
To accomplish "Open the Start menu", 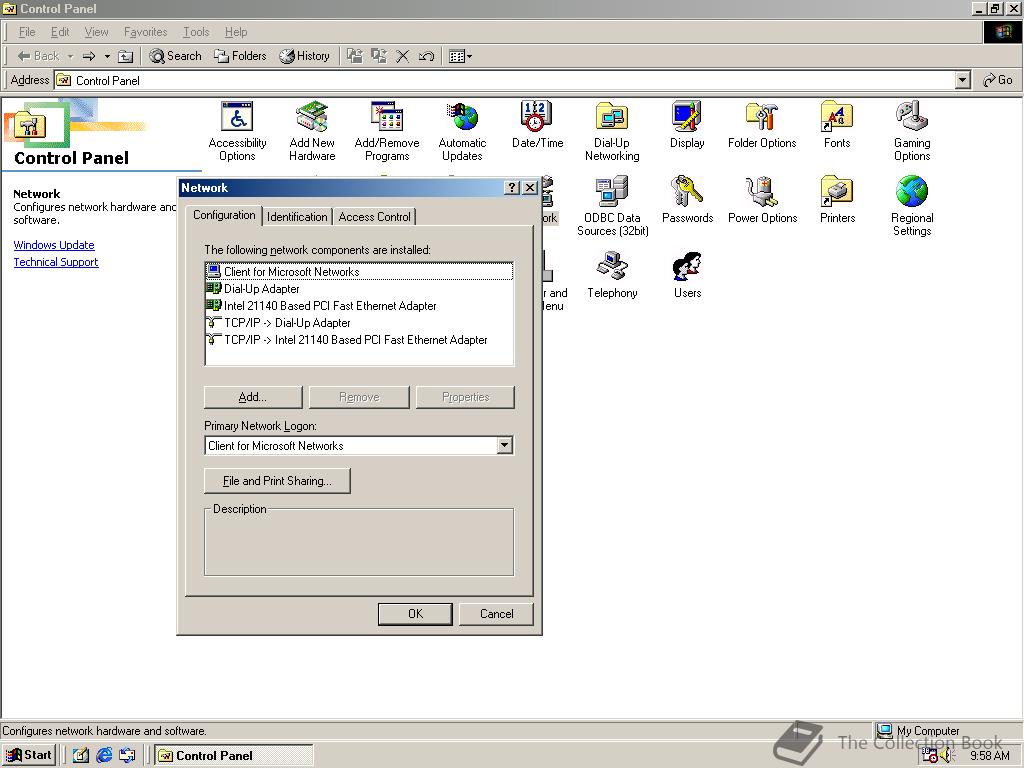I will tap(29, 755).
